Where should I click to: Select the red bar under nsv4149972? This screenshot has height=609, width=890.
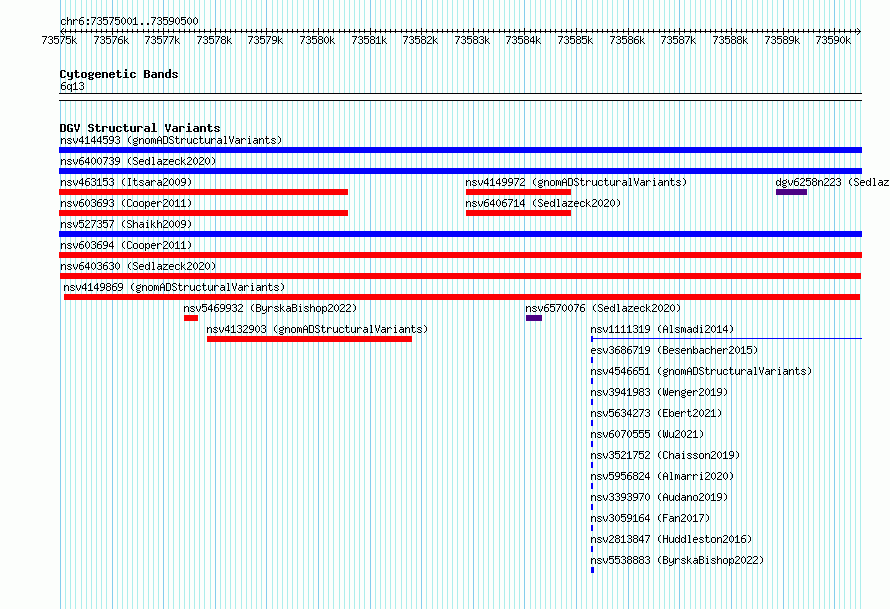518,192
